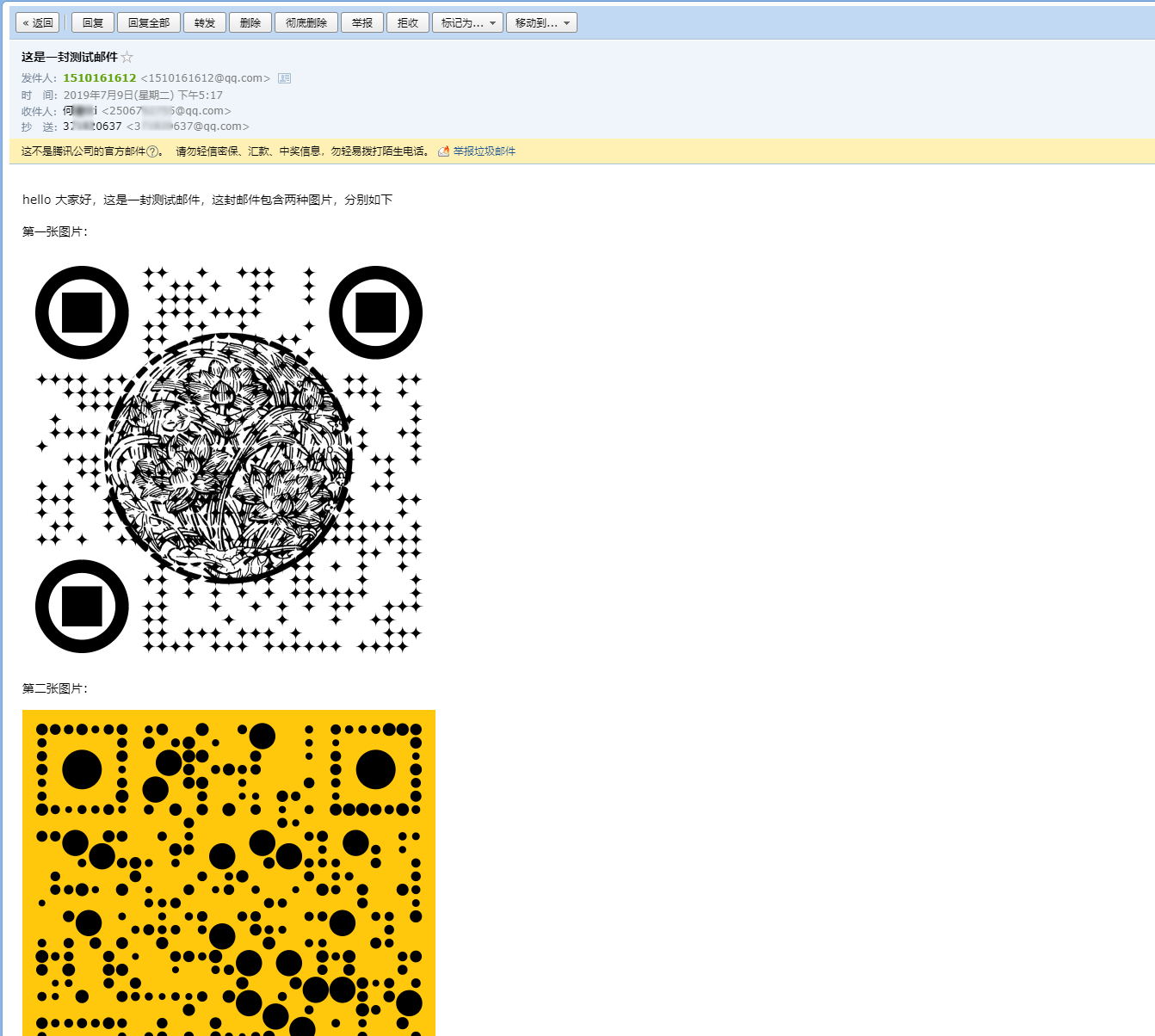The image size is (1155, 1036).
Task: Click sender address 1510161612@qq.com
Action: point(206,78)
